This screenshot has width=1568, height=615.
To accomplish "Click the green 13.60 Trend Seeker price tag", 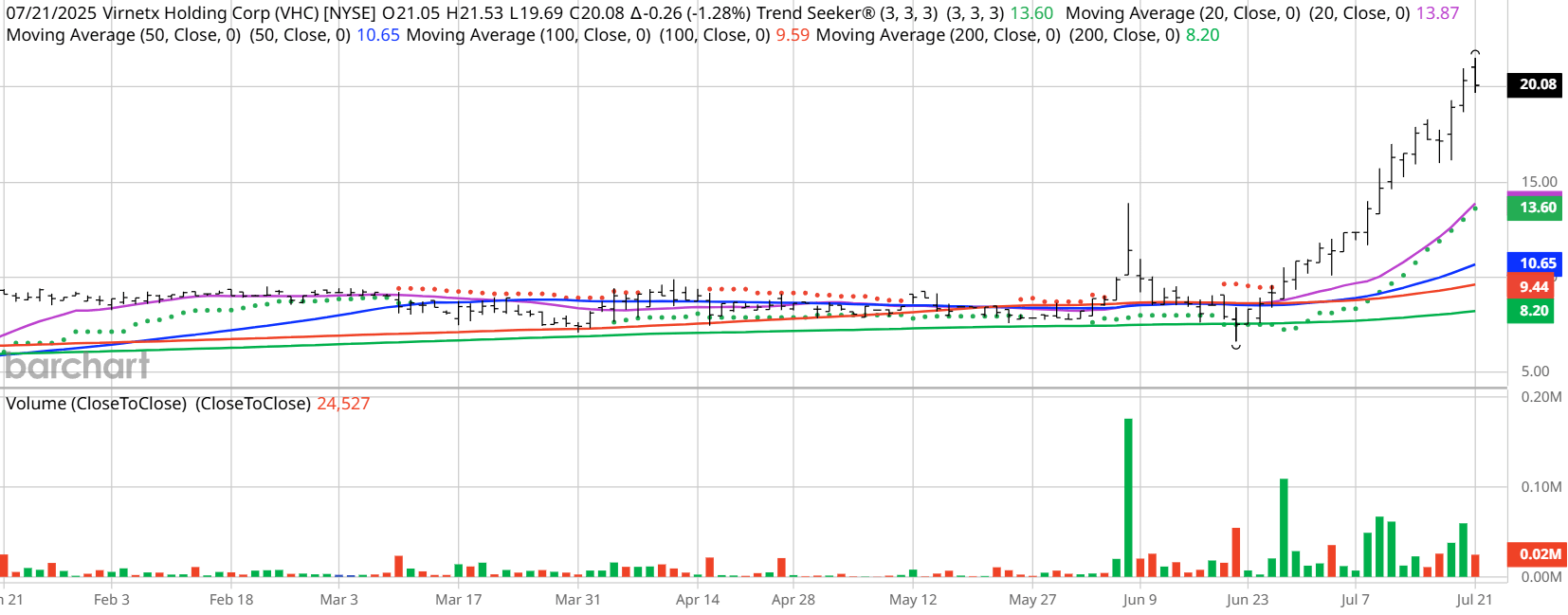I will click(1535, 208).
